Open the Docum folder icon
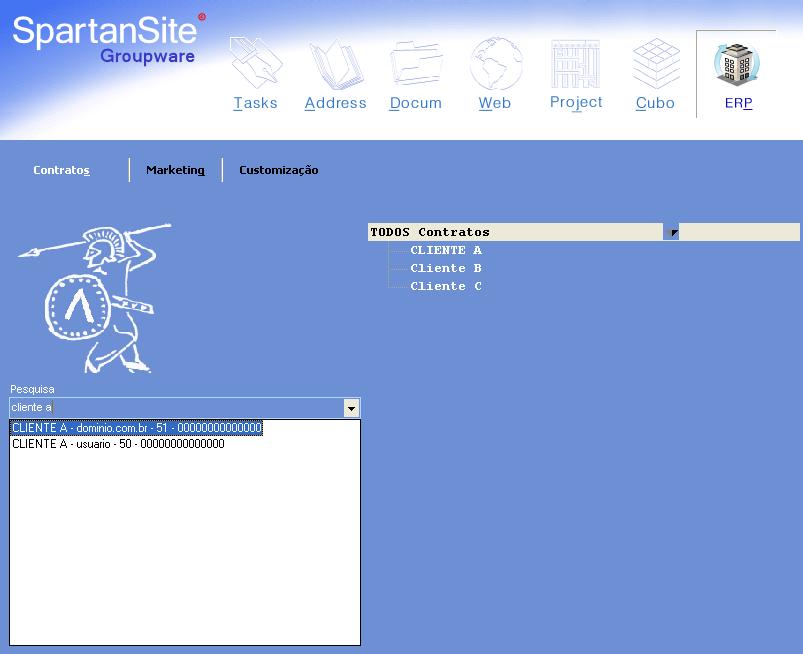 pos(416,63)
